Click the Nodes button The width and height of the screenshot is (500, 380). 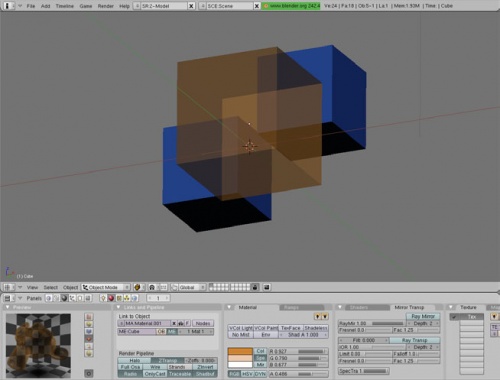203,323
